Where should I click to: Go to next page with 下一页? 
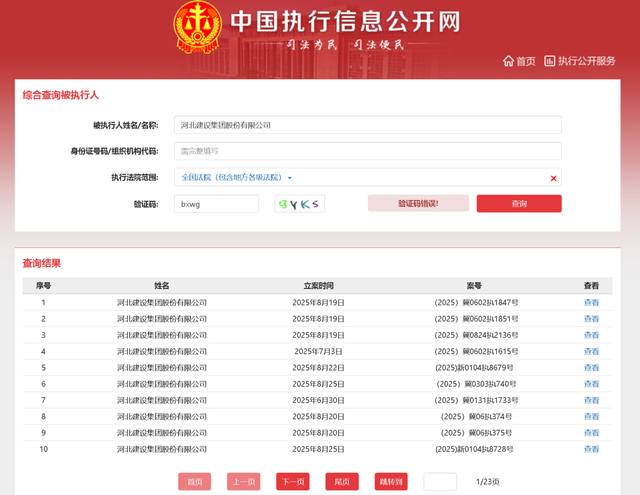click(x=293, y=482)
